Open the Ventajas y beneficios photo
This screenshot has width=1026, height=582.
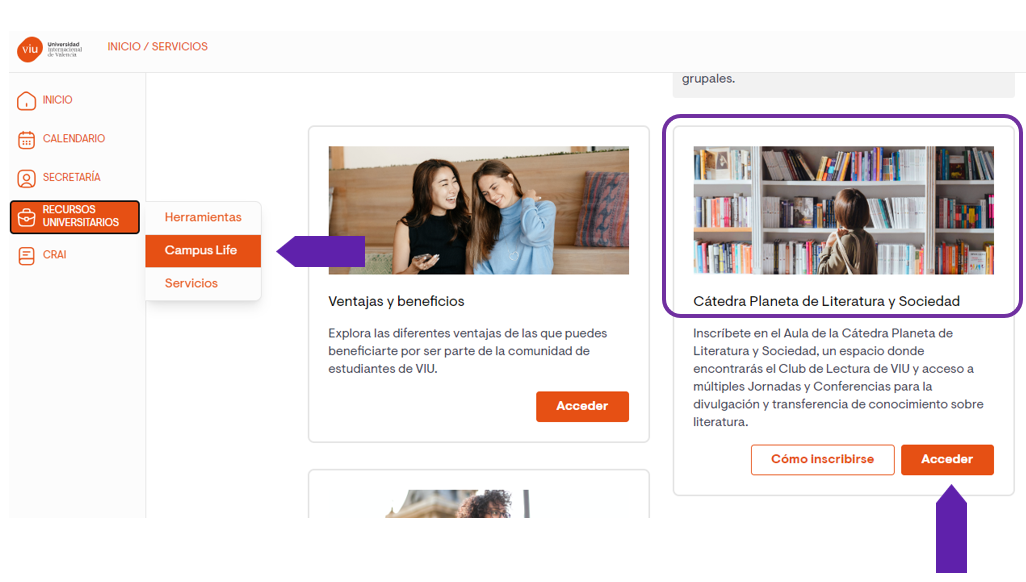(x=478, y=210)
